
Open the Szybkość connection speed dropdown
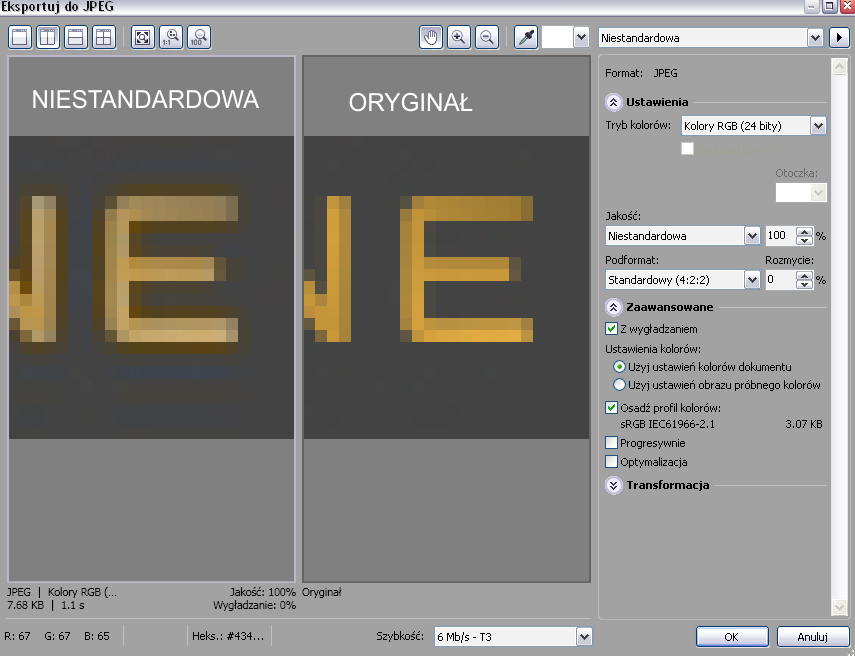[584, 637]
